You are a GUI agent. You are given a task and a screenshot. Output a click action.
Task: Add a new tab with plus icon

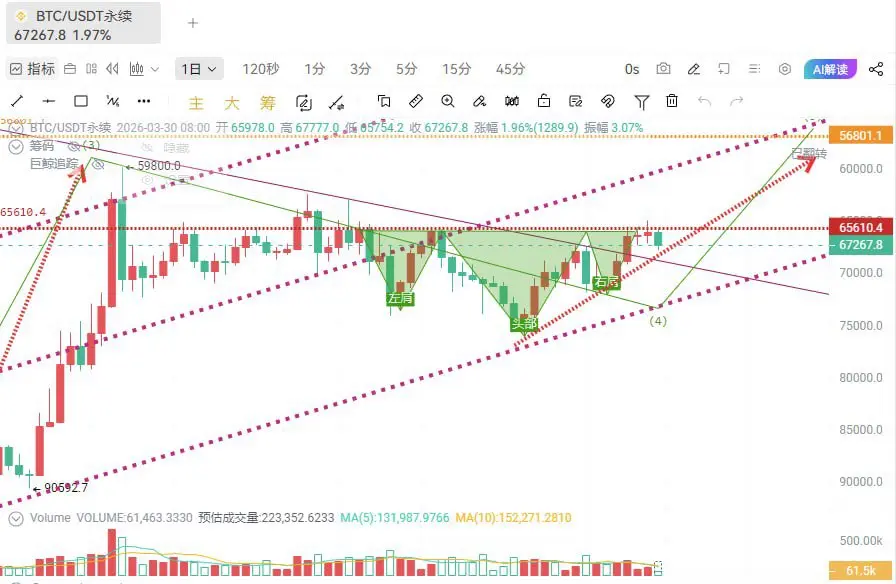(193, 23)
